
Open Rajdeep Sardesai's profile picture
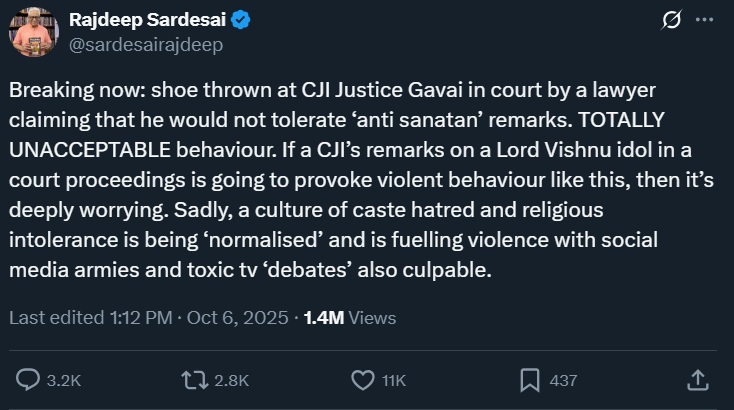34,32
